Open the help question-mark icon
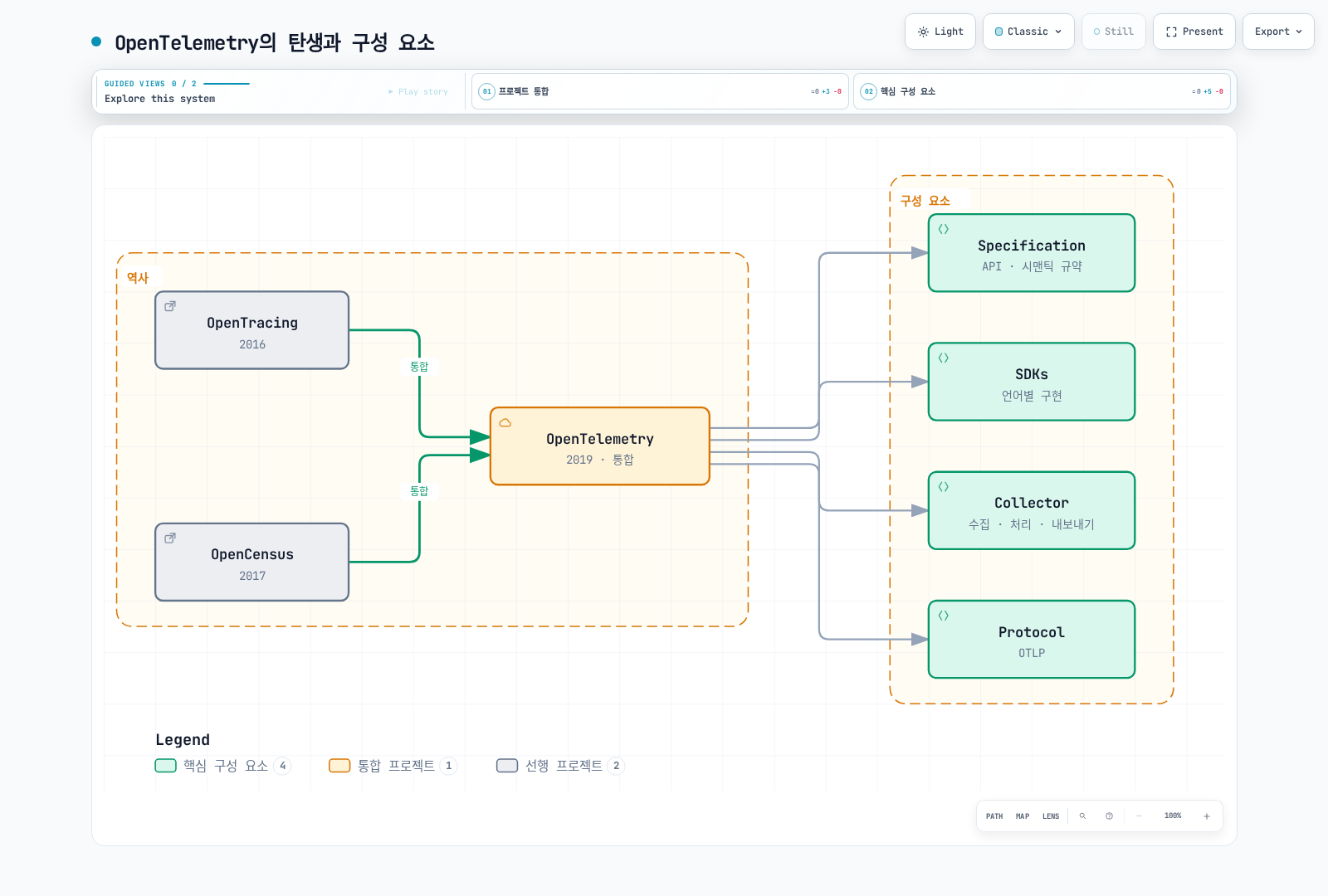 coord(1109,816)
